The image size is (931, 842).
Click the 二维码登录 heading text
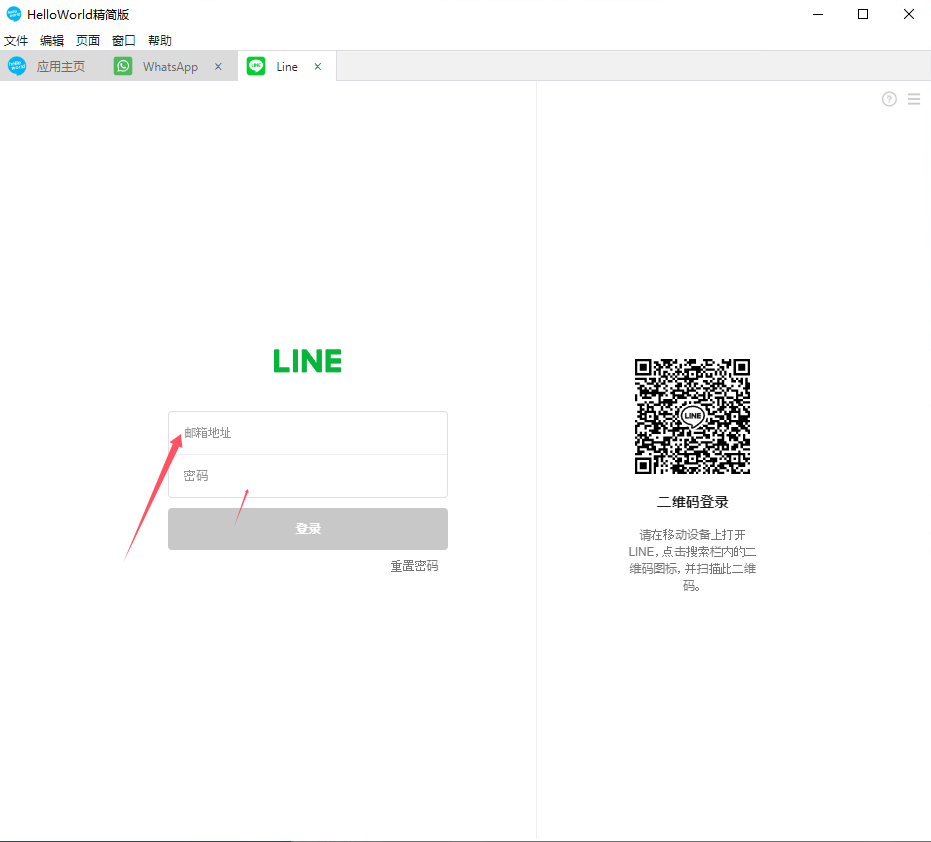(x=692, y=502)
